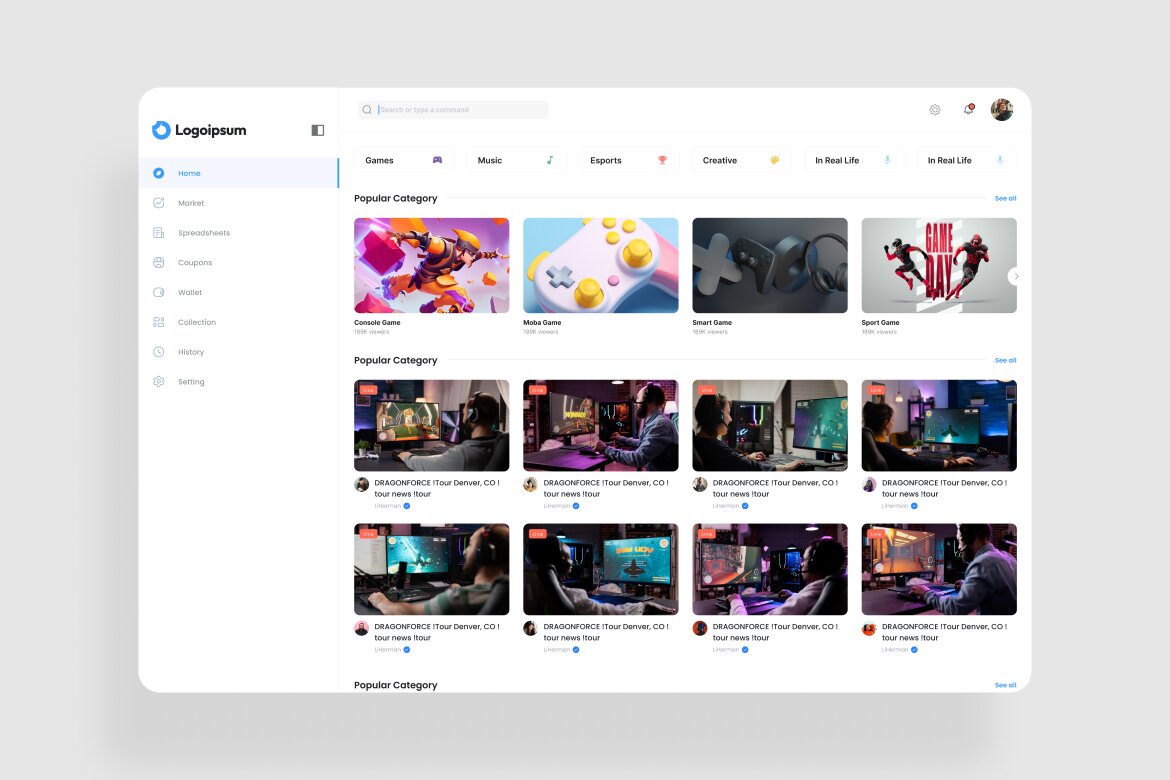Click See all above the live streams grid
This screenshot has height=780, width=1170.
pyautogui.click(x=1004, y=360)
